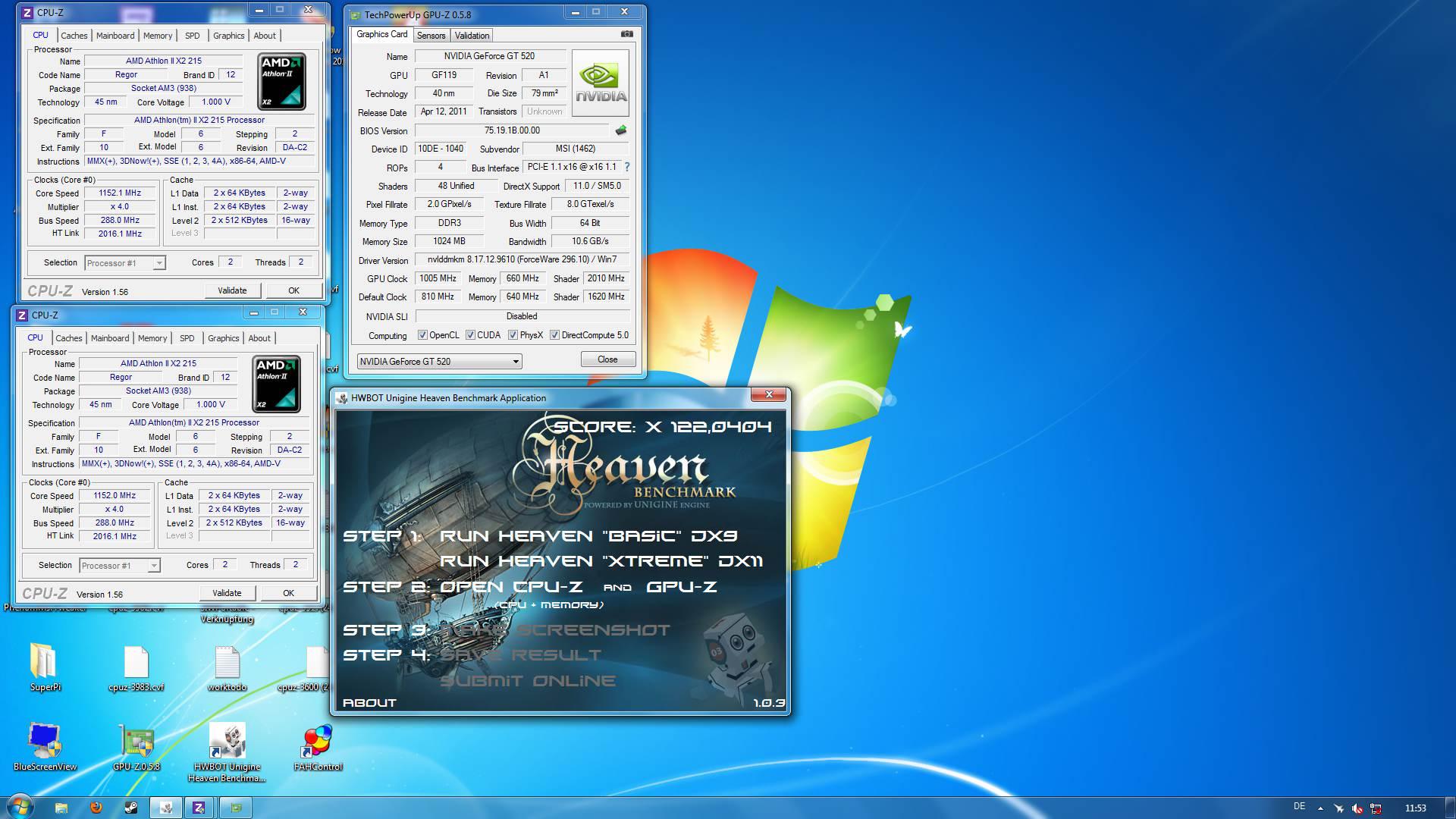Run Heaven "Xtreme" DX11 benchmark

(x=601, y=561)
